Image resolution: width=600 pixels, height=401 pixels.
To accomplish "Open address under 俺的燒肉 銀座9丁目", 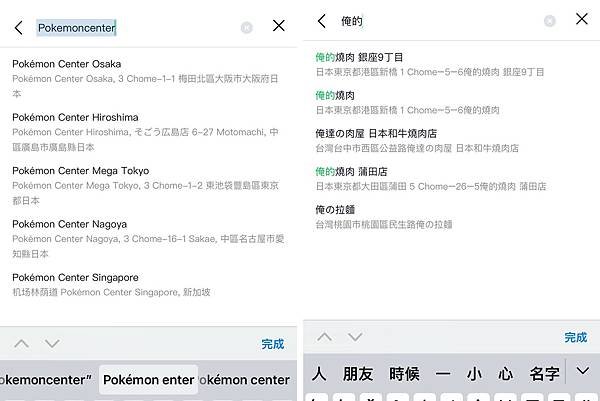I will click(430, 72).
